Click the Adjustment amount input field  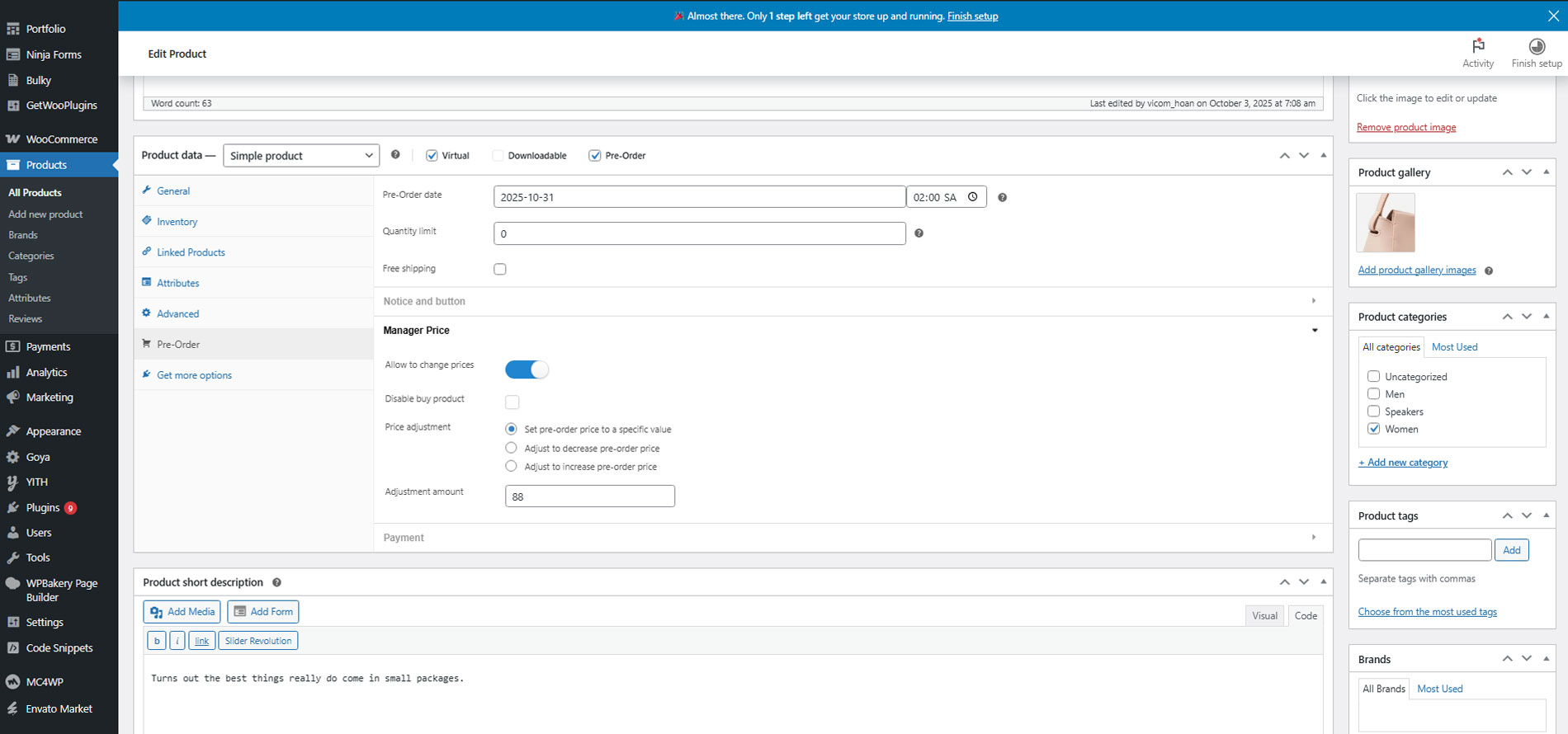589,496
